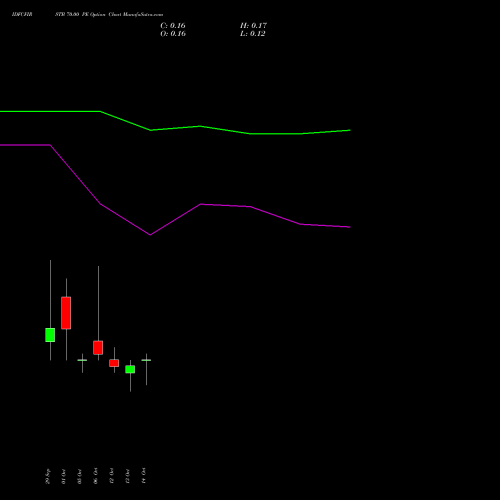Select the 14 Oct date label on the axis
The width and height of the screenshot is (500, 500).
tap(144, 476)
